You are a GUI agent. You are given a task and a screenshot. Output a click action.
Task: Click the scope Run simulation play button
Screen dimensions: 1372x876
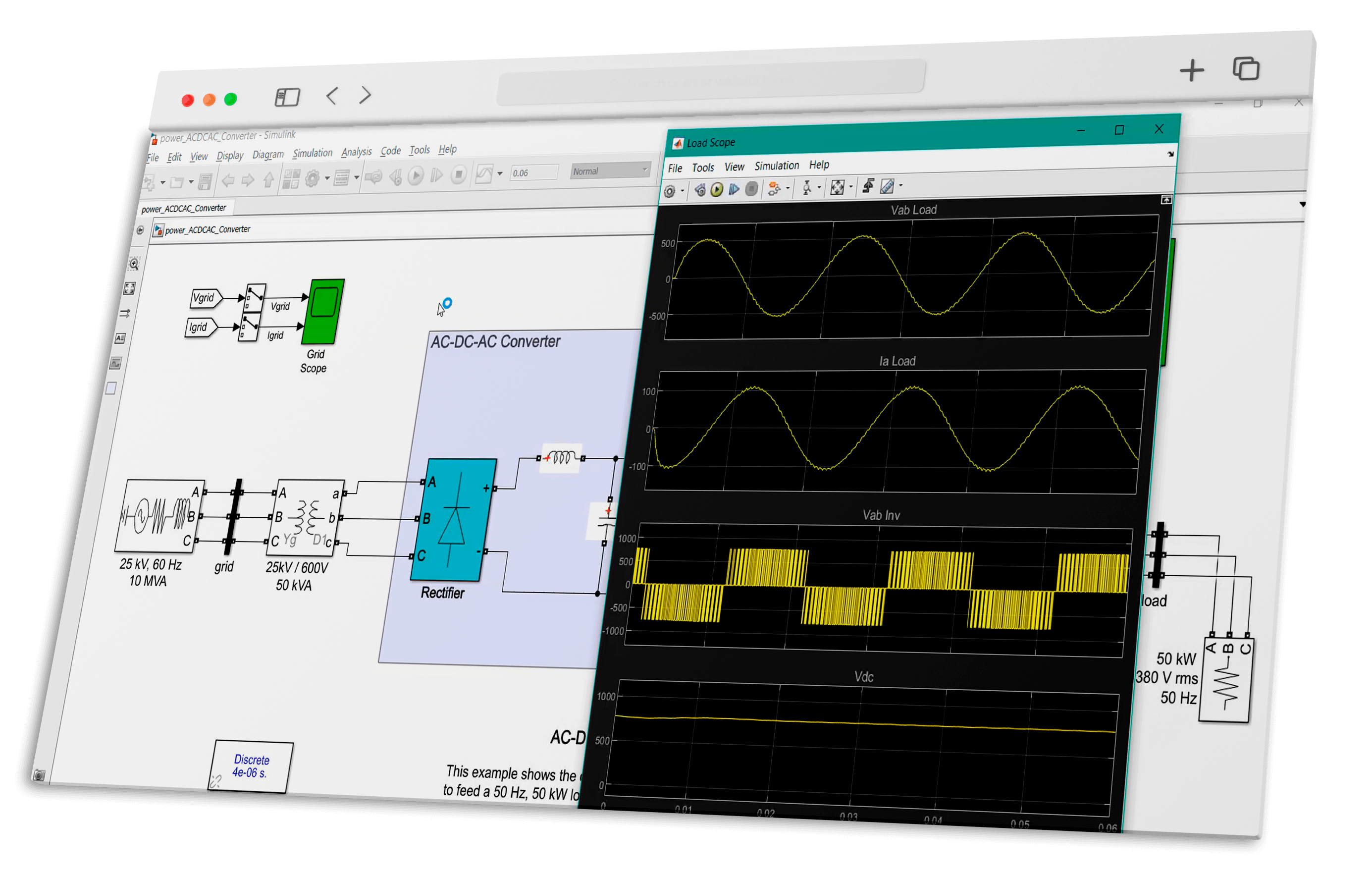pyautogui.click(x=717, y=190)
